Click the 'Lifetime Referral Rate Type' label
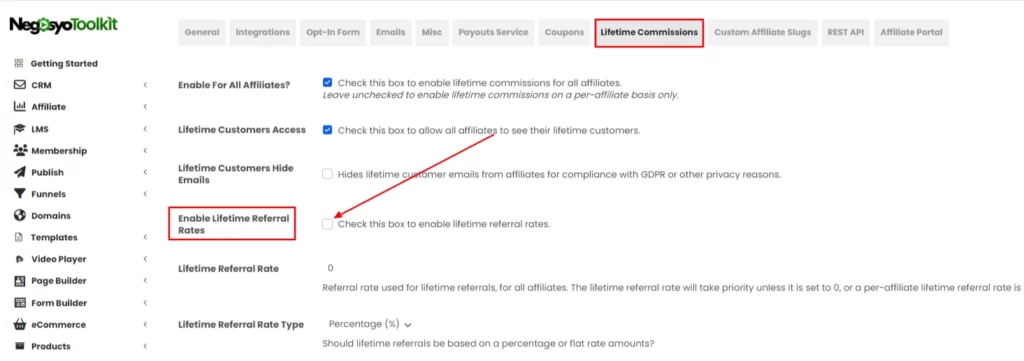This screenshot has width=1024, height=361. [241, 324]
